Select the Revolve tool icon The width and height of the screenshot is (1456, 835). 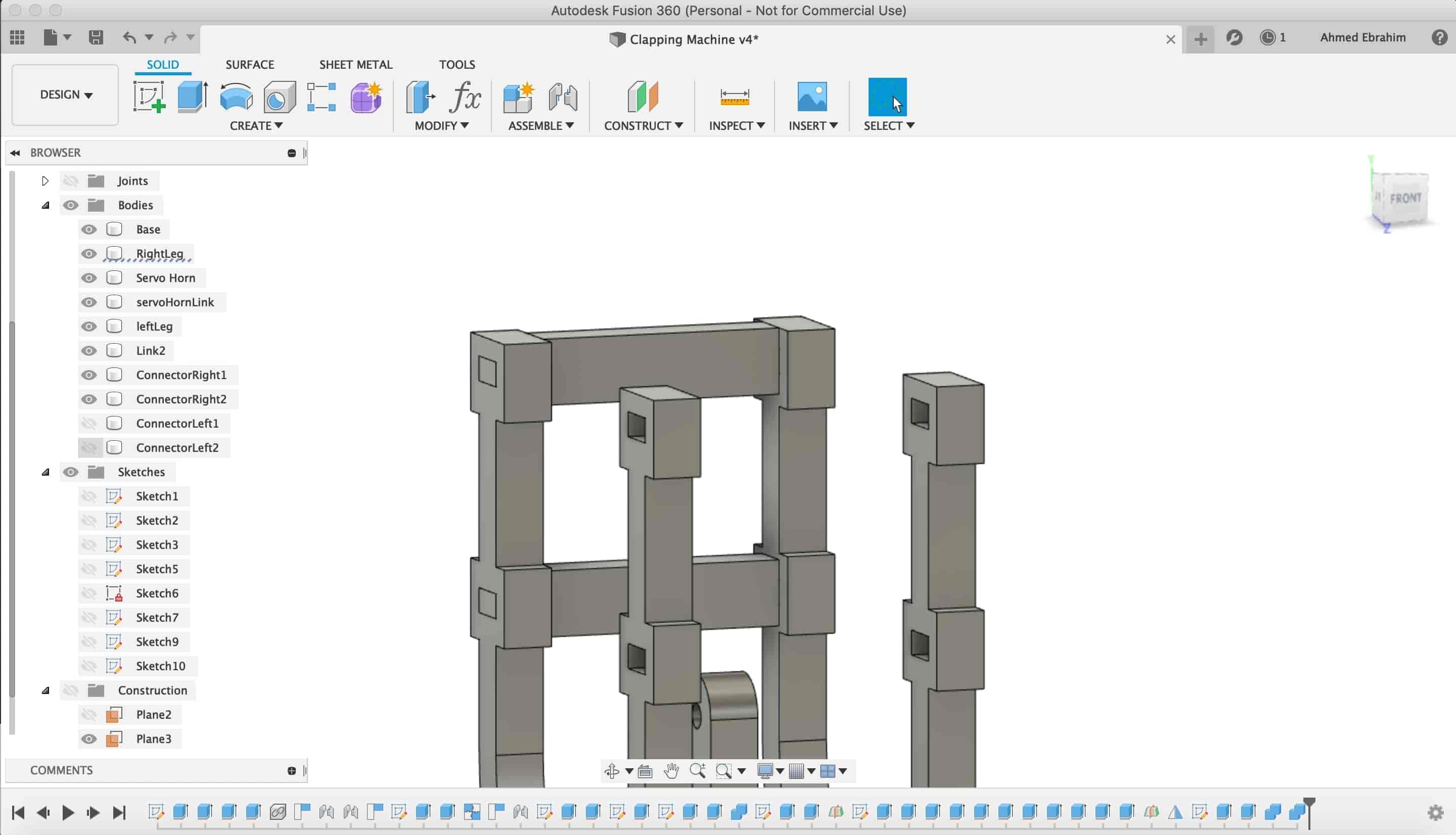pos(236,97)
